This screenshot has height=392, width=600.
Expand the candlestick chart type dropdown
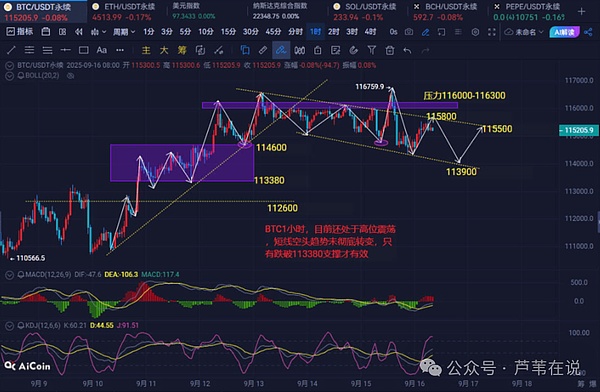[98, 32]
